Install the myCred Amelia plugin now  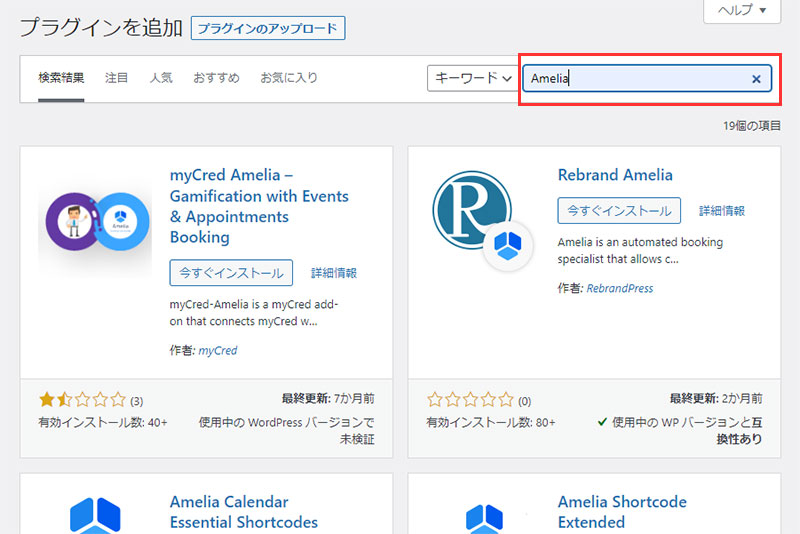[231, 273]
